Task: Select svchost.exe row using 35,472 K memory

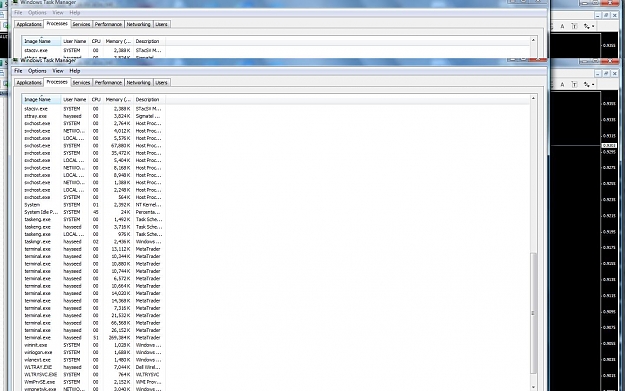Action: (x=94, y=153)
